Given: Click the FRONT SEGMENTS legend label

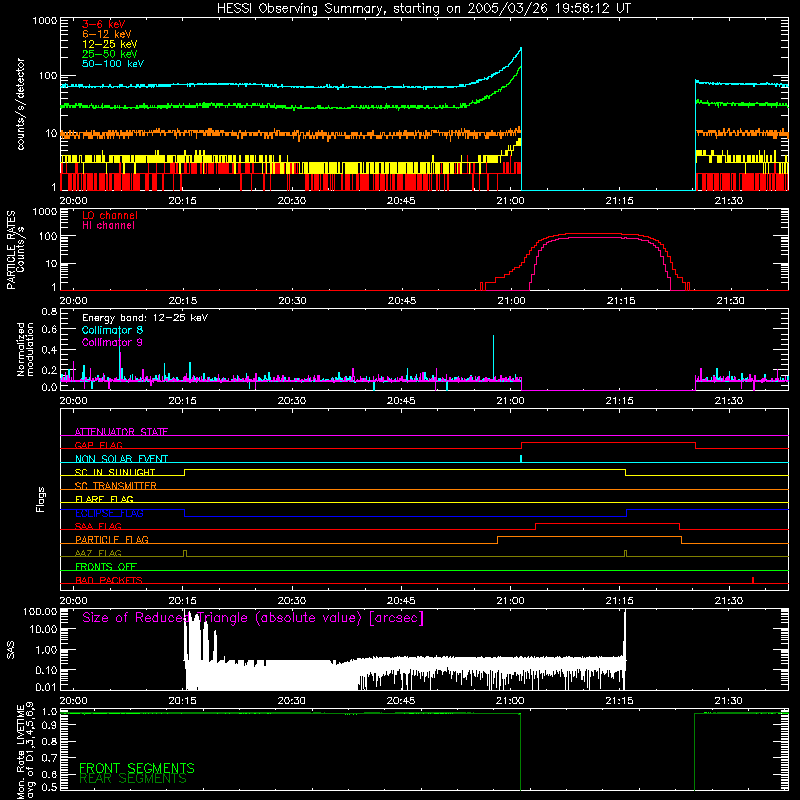Looking at the screenshot, I should pyautogui.click(x=137, y=768).
